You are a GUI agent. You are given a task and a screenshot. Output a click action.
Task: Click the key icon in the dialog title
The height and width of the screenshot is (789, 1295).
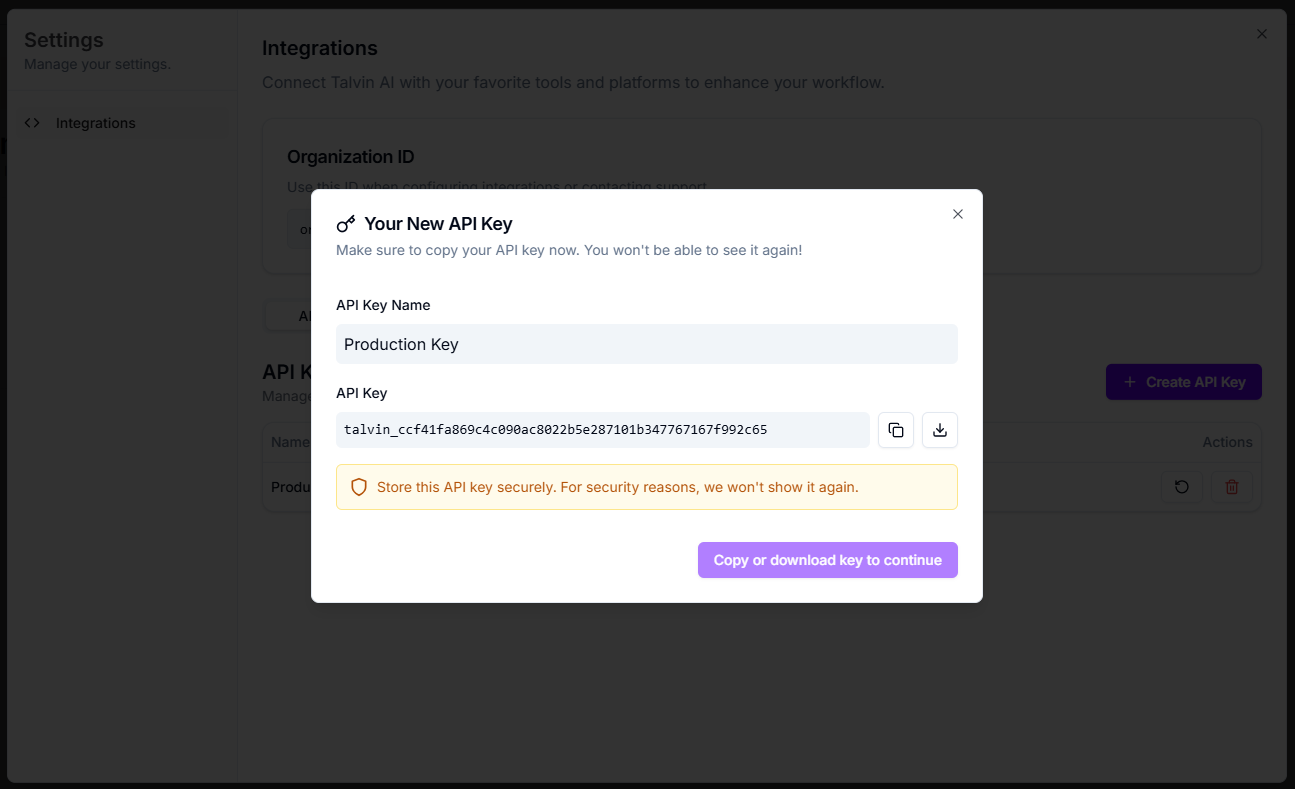[x=346, y=224]
